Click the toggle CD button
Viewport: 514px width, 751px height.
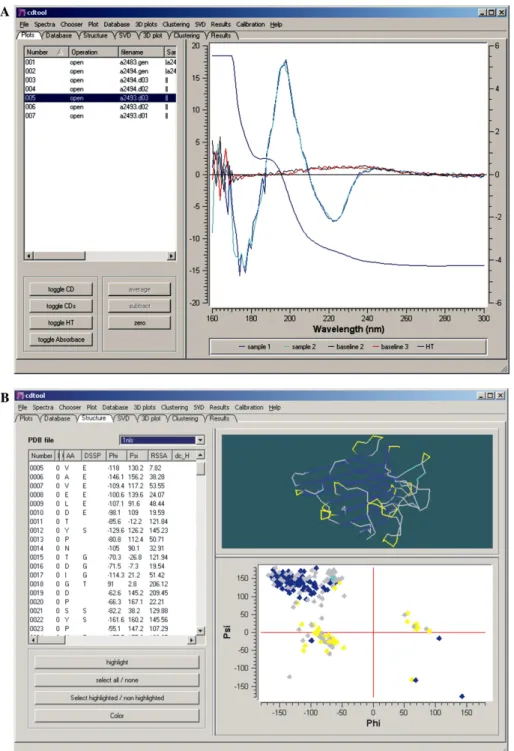click(x=61, y=289)
